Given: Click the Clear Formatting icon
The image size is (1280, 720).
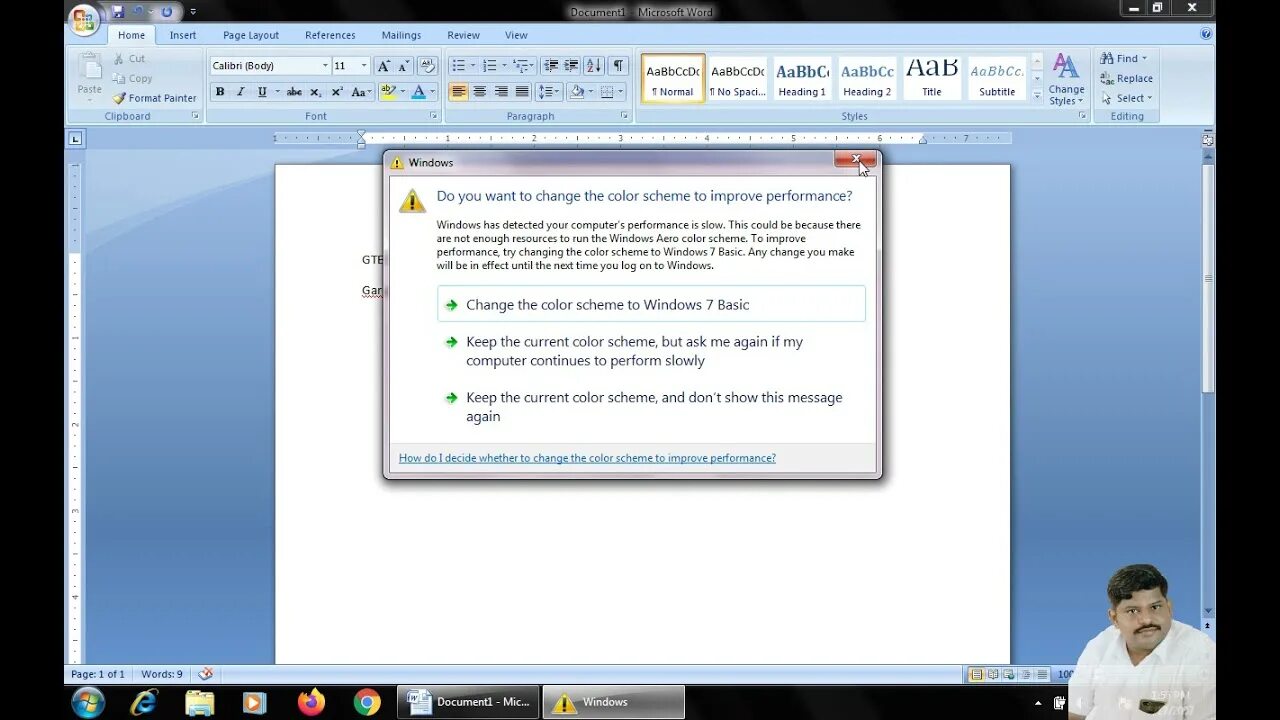Looking at the screenshot, I should point(427,66).
